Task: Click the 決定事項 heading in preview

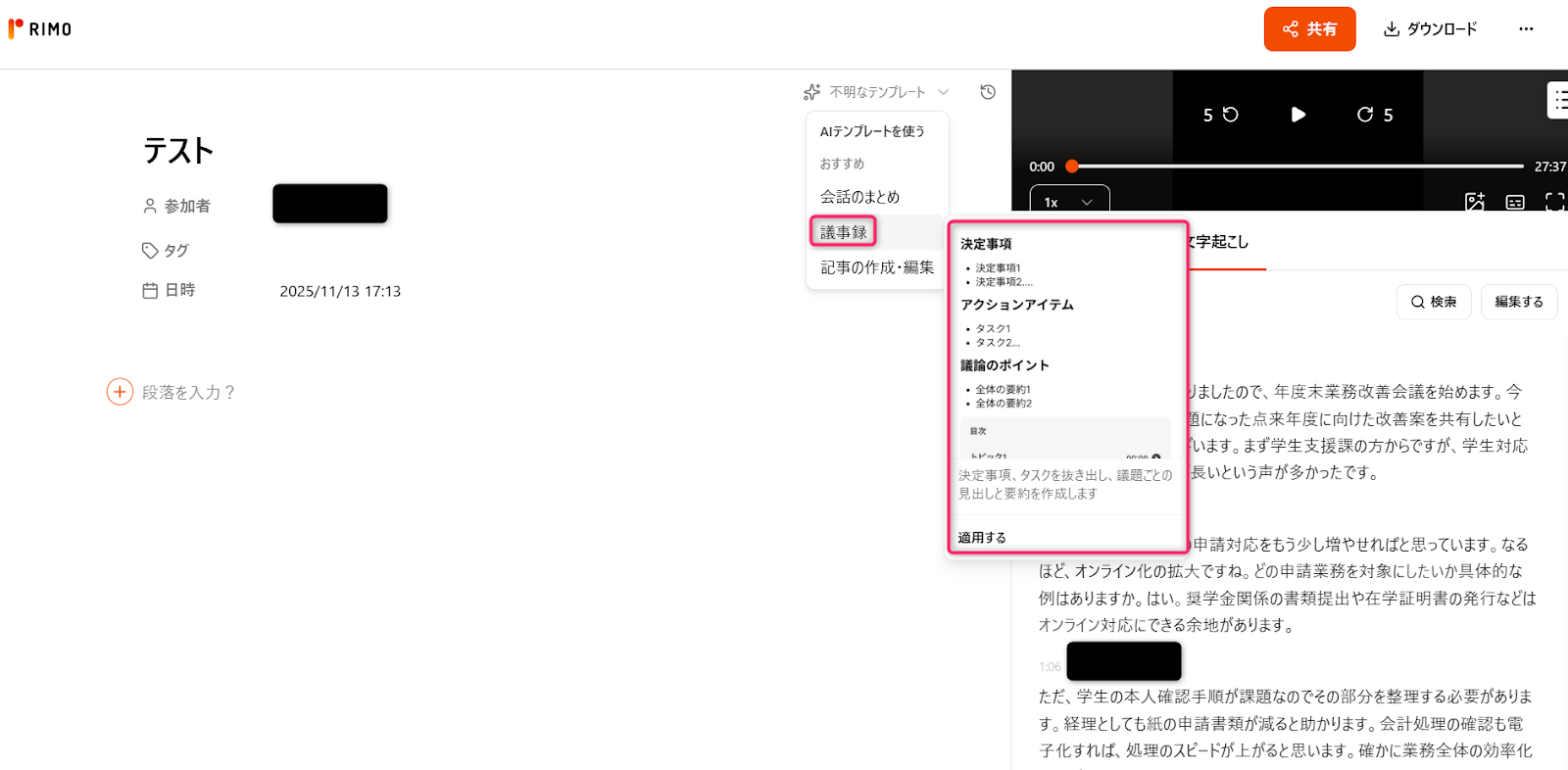Action: [x=986, y=244]
